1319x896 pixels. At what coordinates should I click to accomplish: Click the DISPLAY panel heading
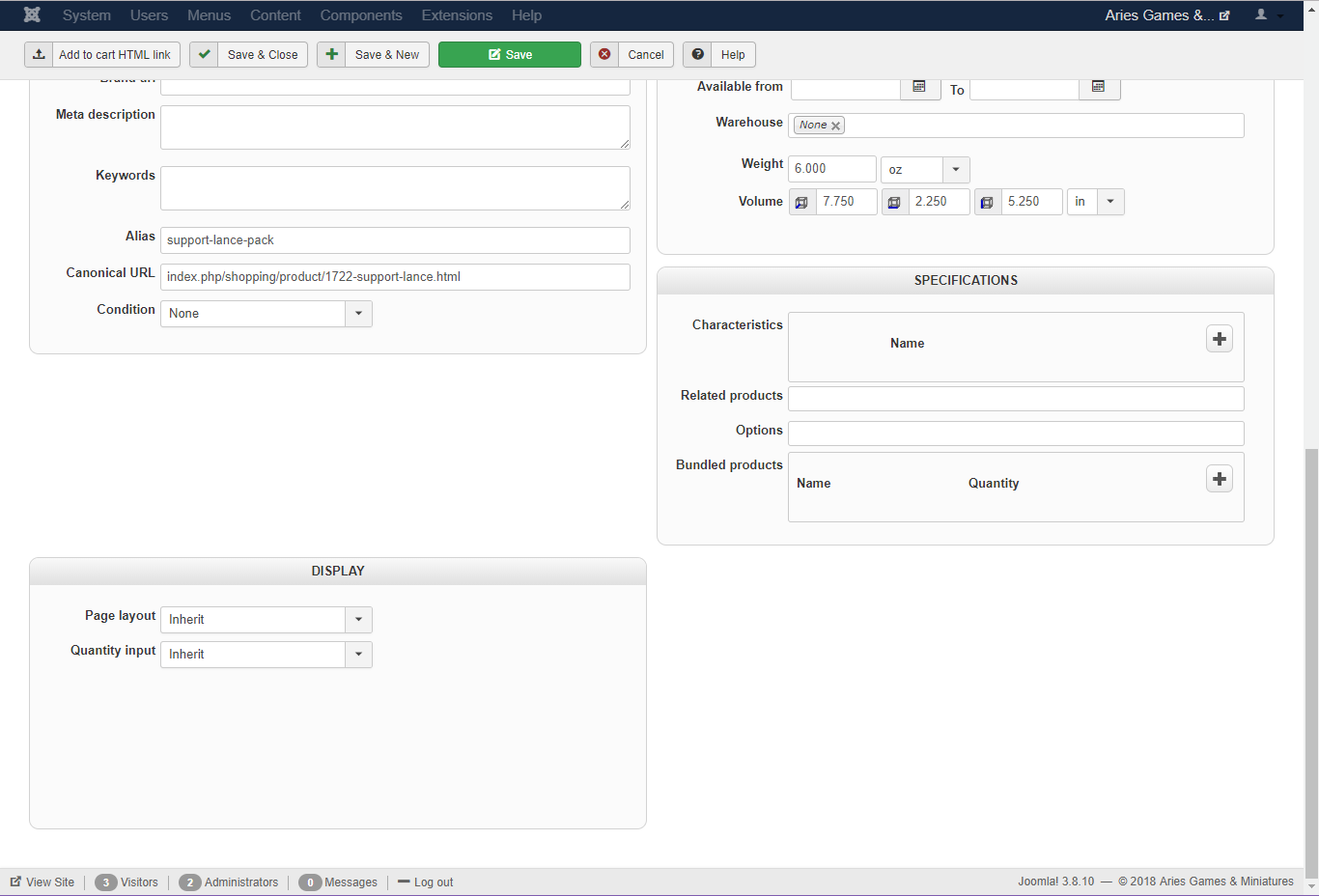338,572
